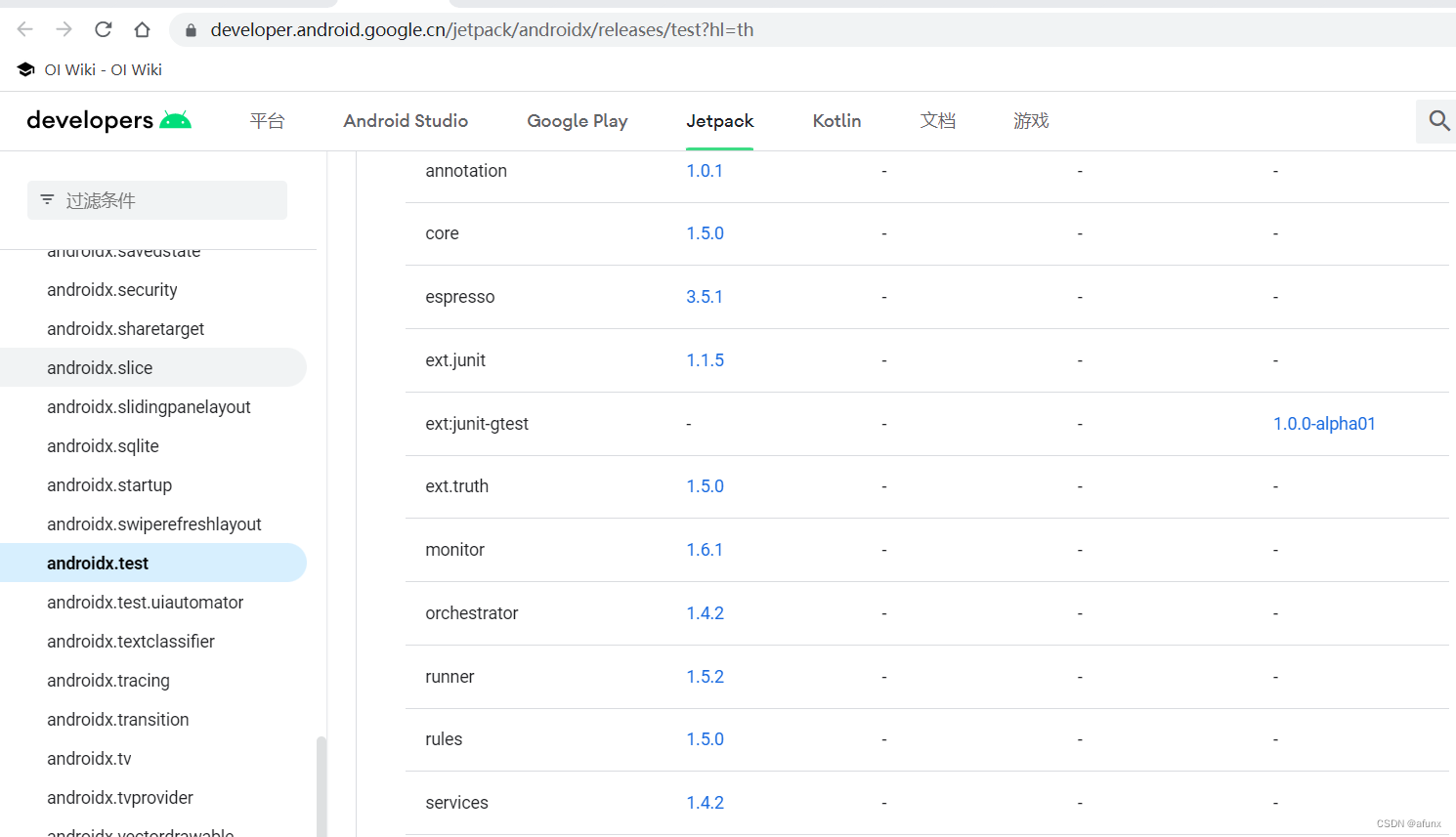Go to the browser home page icon

143,29
